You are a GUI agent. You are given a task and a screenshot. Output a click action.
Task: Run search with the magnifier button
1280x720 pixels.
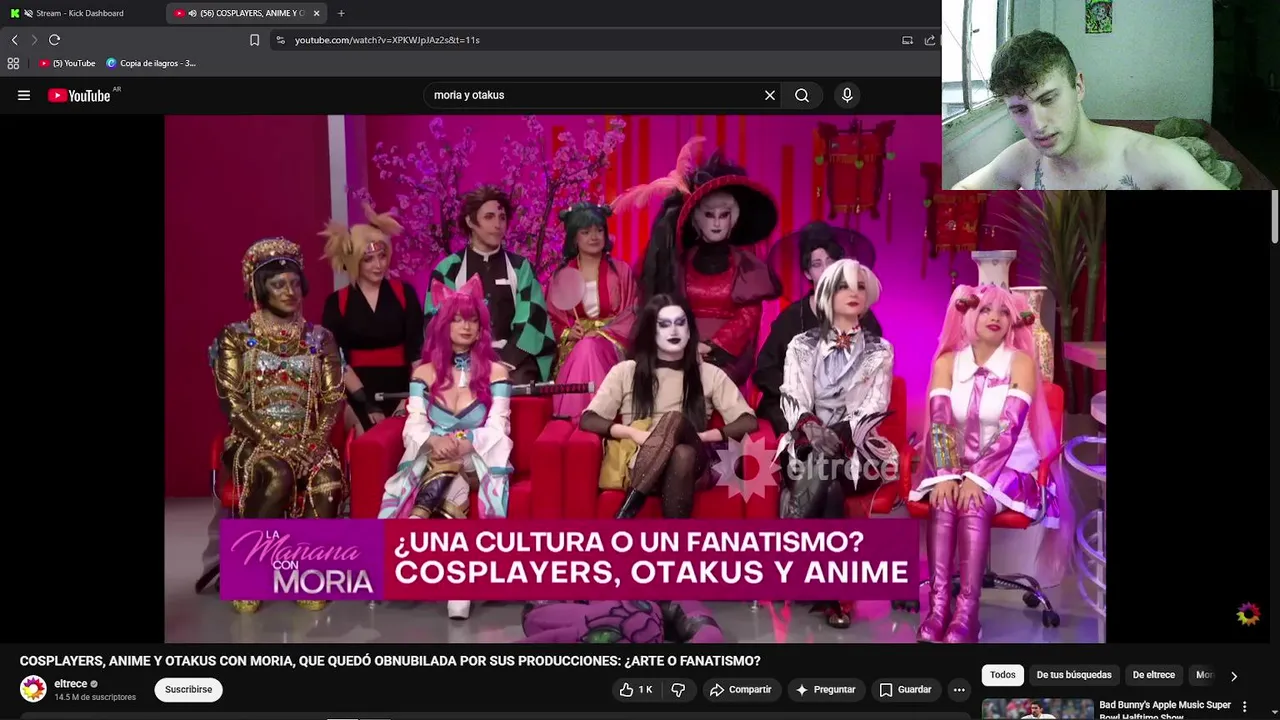pyautogui.click(x=802, y=95)
